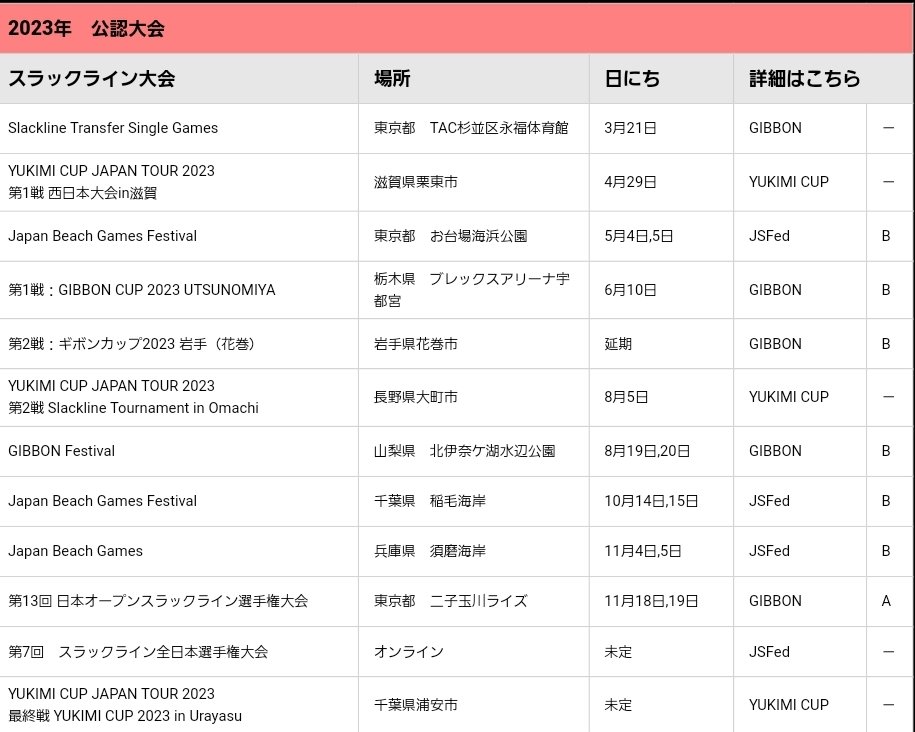
Task: Select 第13回 日本オープンスラックライン選手権大会 event
Action: (x=158, y=601)
